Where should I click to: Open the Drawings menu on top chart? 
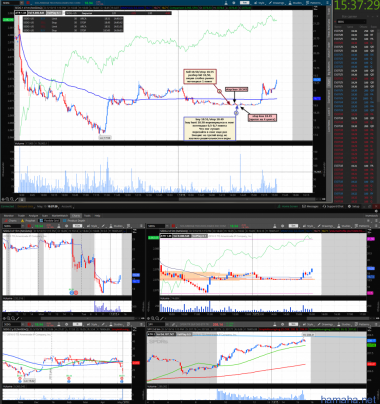coord(277,3)
